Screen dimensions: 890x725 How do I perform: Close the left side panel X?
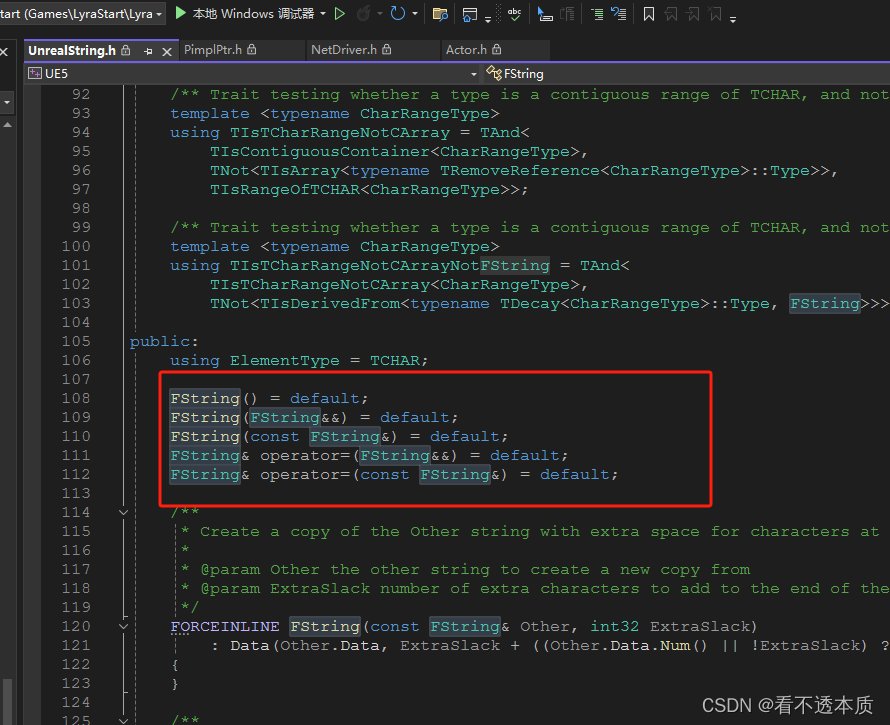click(x=4, y=52)
